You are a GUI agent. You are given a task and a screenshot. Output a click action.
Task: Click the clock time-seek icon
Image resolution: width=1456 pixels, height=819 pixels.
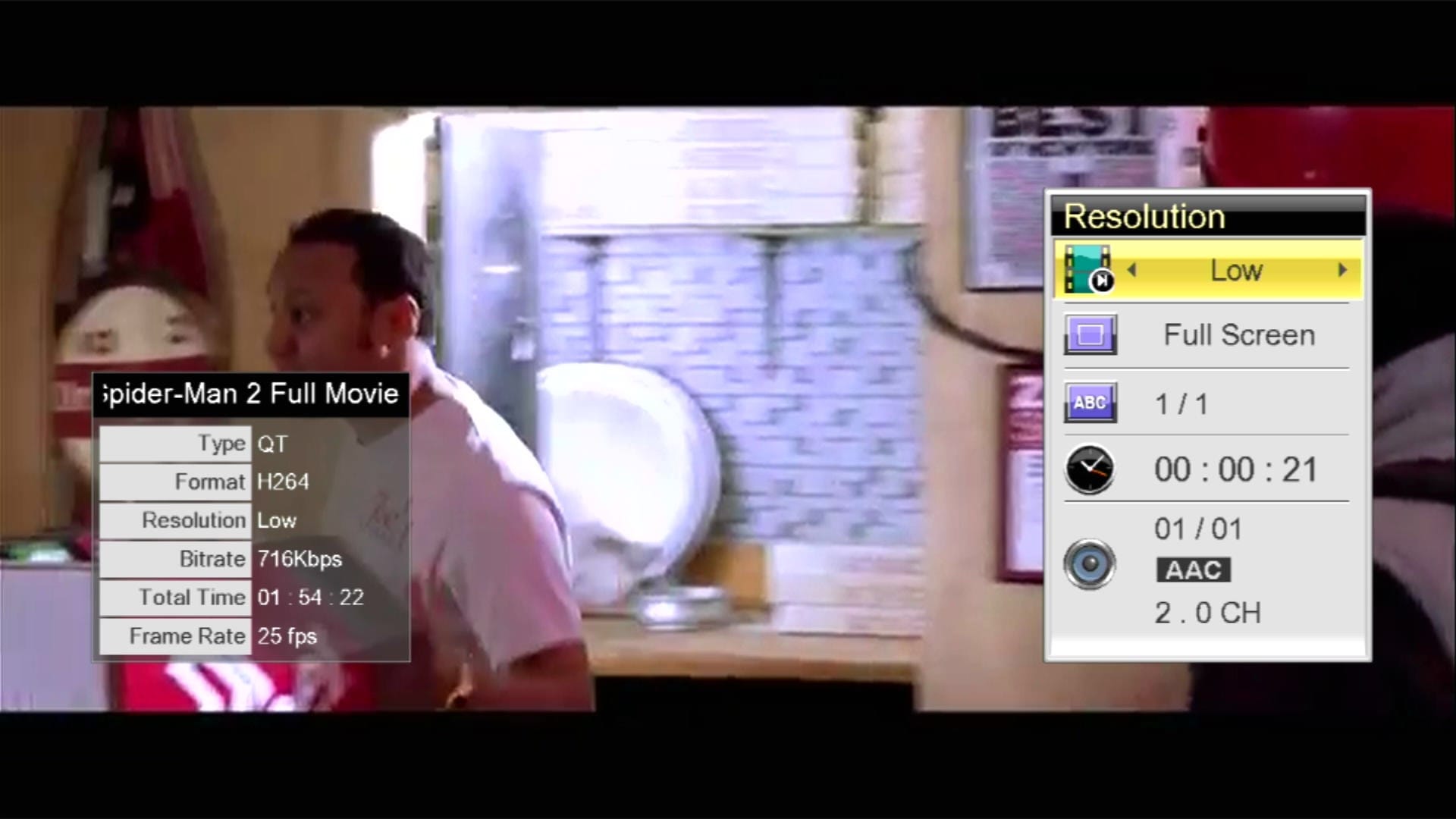click(1090, 469)
